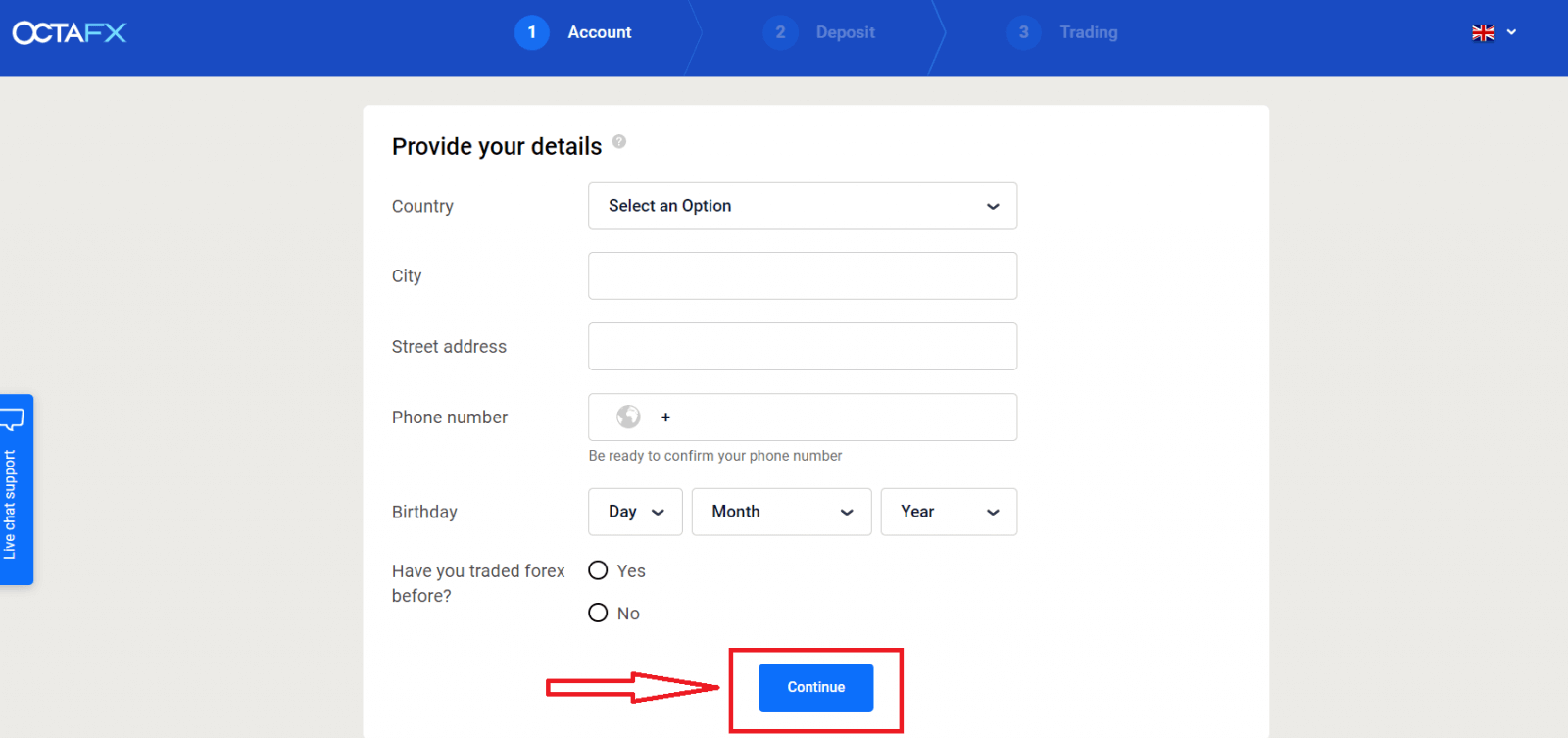Select the step 2 circle icon
1568x738 pixels.
[780, 32]
